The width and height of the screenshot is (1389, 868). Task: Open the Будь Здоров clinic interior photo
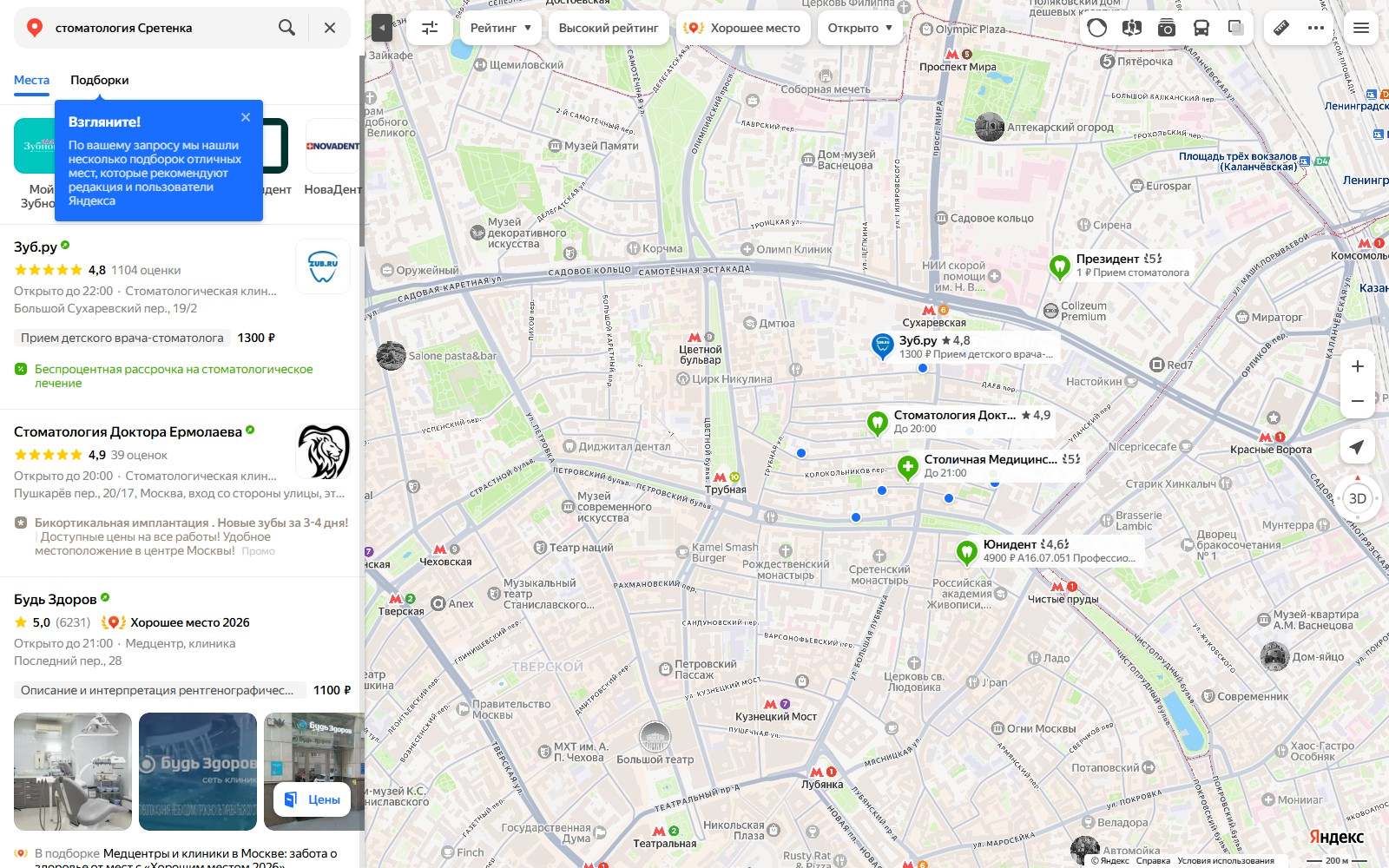click(73, 772)
